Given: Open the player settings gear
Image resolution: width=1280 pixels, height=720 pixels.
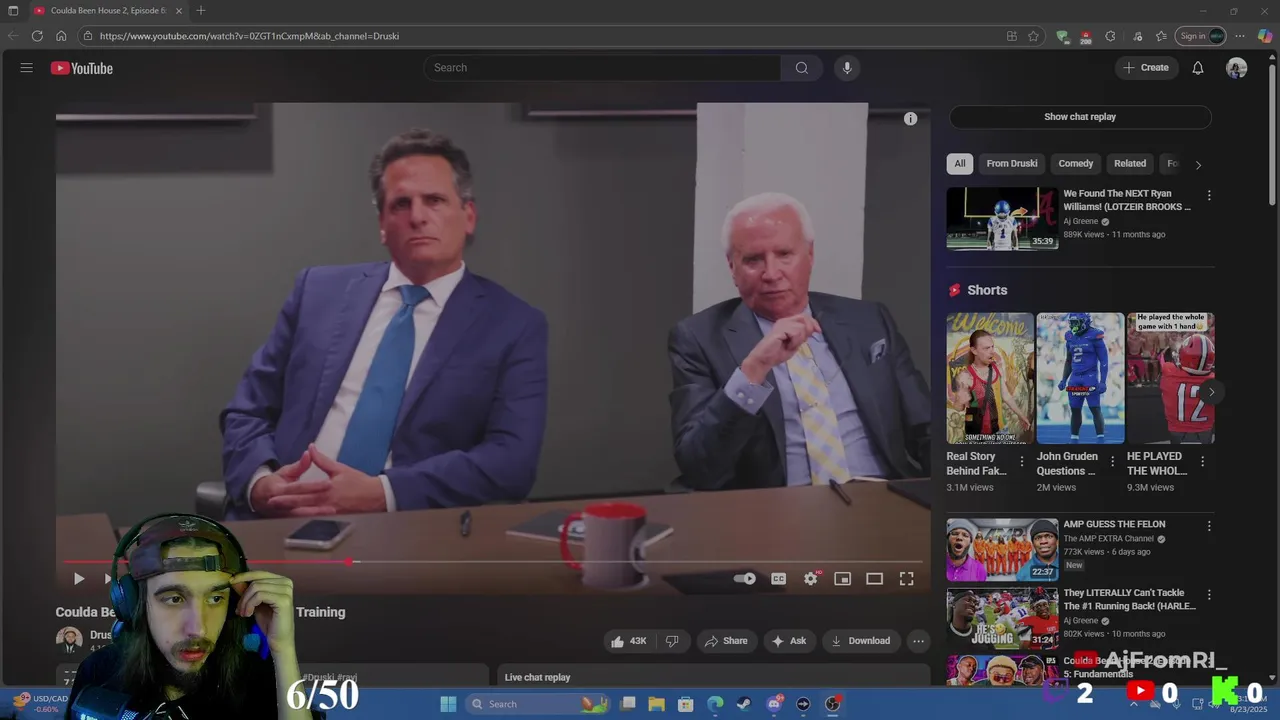Looking at the screenshot, I should (811, 579).
